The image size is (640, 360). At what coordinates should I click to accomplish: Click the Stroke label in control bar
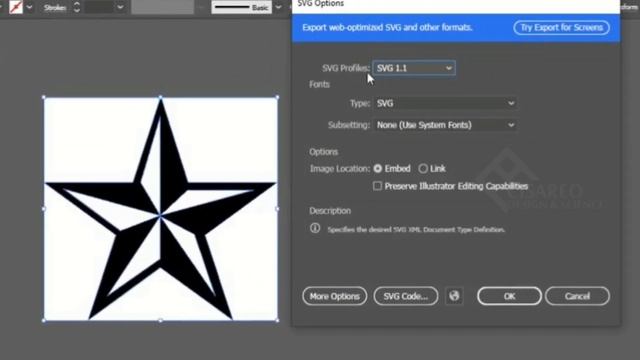tap(55, 7)
